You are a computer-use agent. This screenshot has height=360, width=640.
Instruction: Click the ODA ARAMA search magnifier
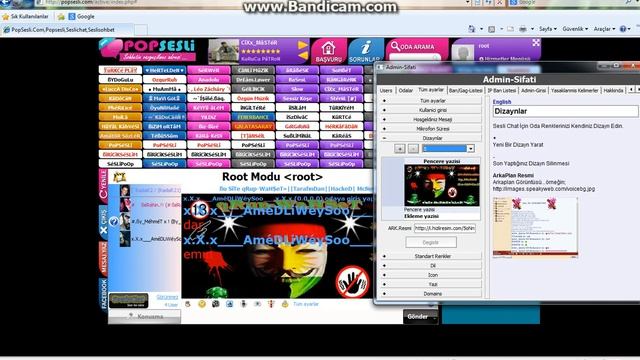(395, 46)
